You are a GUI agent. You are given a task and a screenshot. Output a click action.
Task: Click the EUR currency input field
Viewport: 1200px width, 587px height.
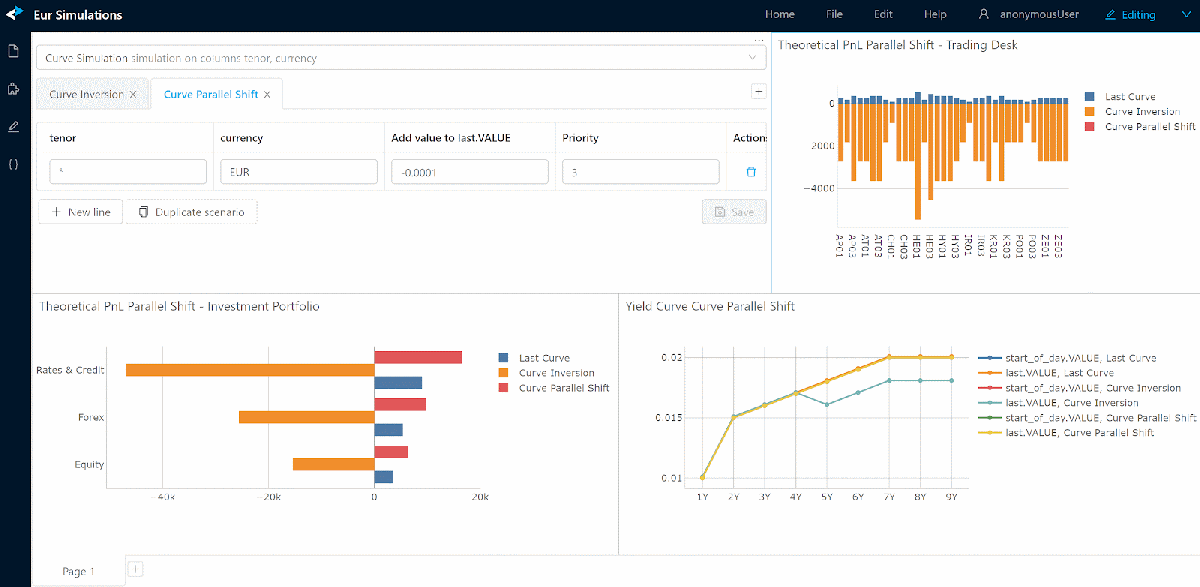coord(298,171)
